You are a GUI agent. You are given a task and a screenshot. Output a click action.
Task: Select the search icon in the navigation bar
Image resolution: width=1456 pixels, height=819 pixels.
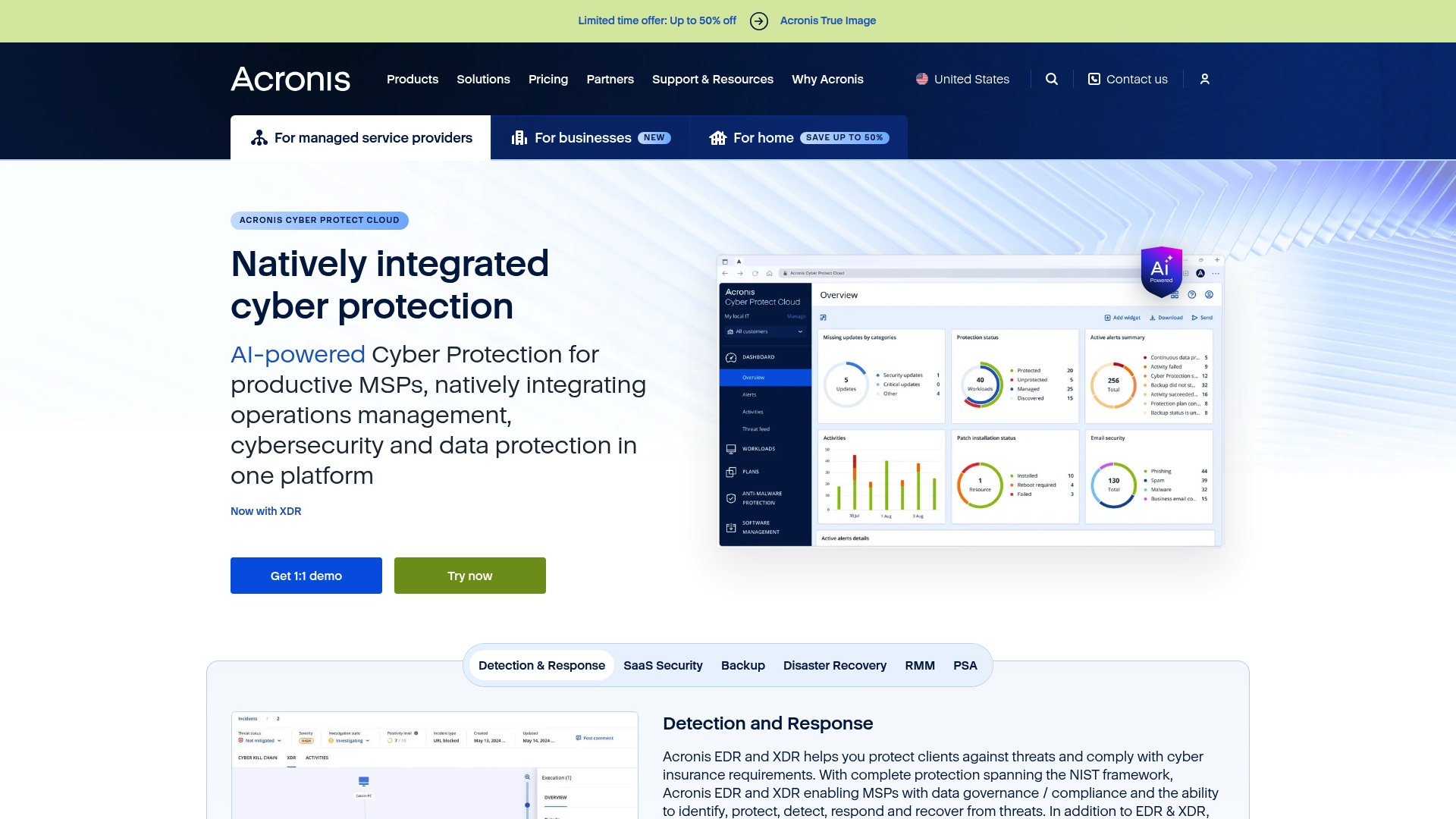[x=1052, y=79]
